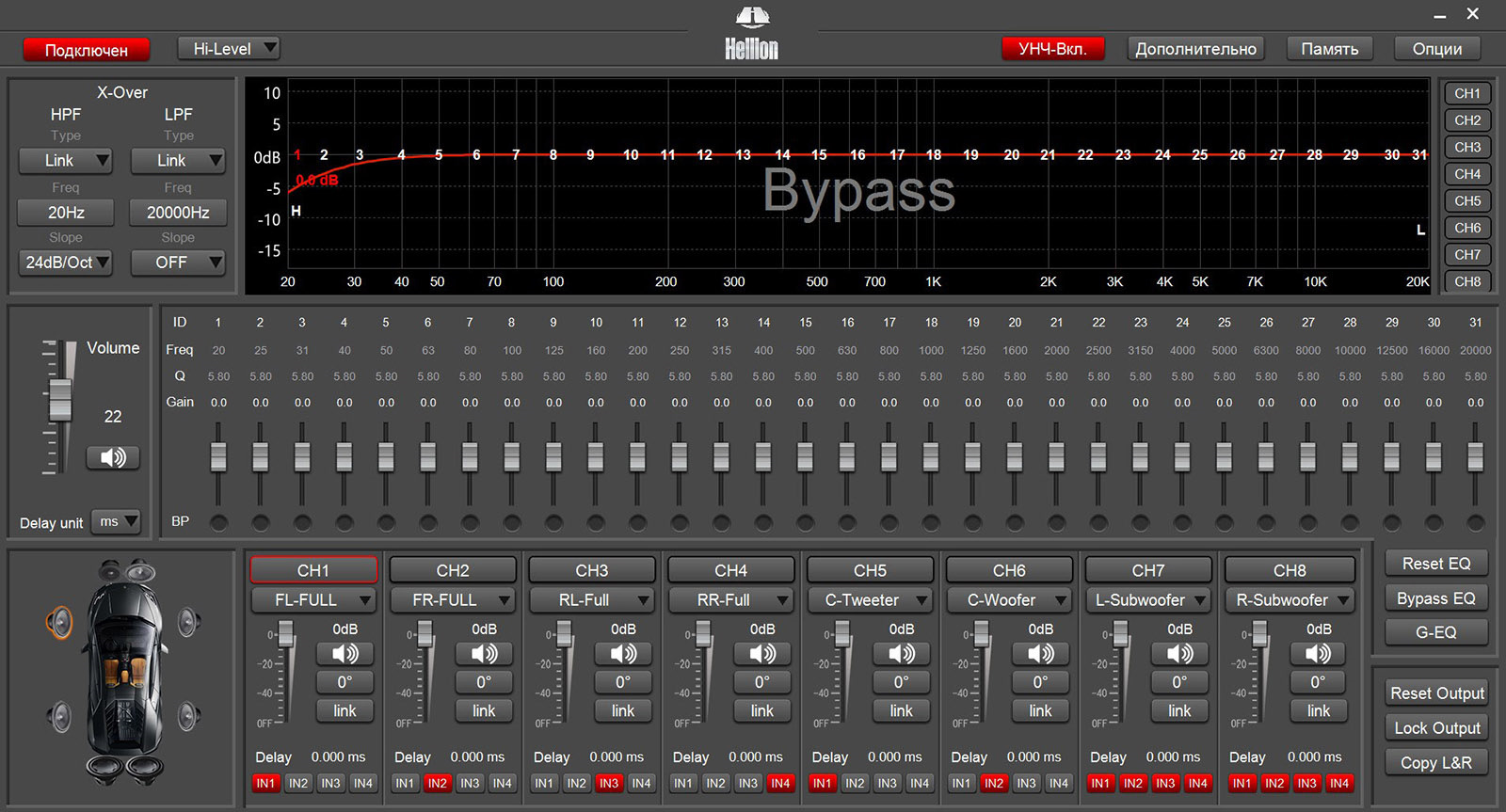The image size is (1506, 812).
Task: Click the red Подключен connection button
Action: pyautogui.click(x=87, y=50)
